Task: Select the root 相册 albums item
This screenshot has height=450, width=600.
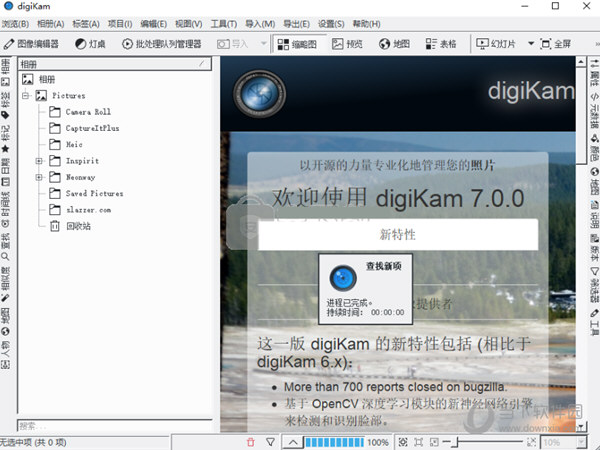Action: coord(47,79)
